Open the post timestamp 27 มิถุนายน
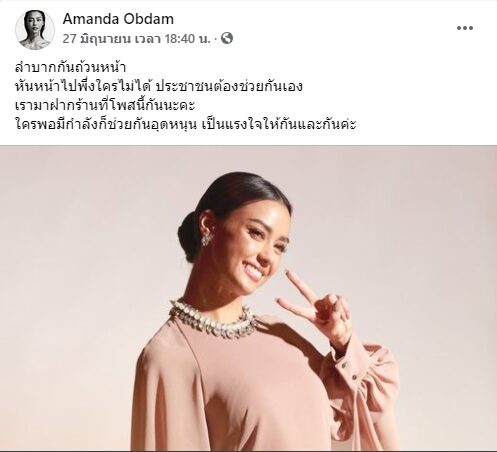This screenshot has height=452, width=497. click(96, 39)
